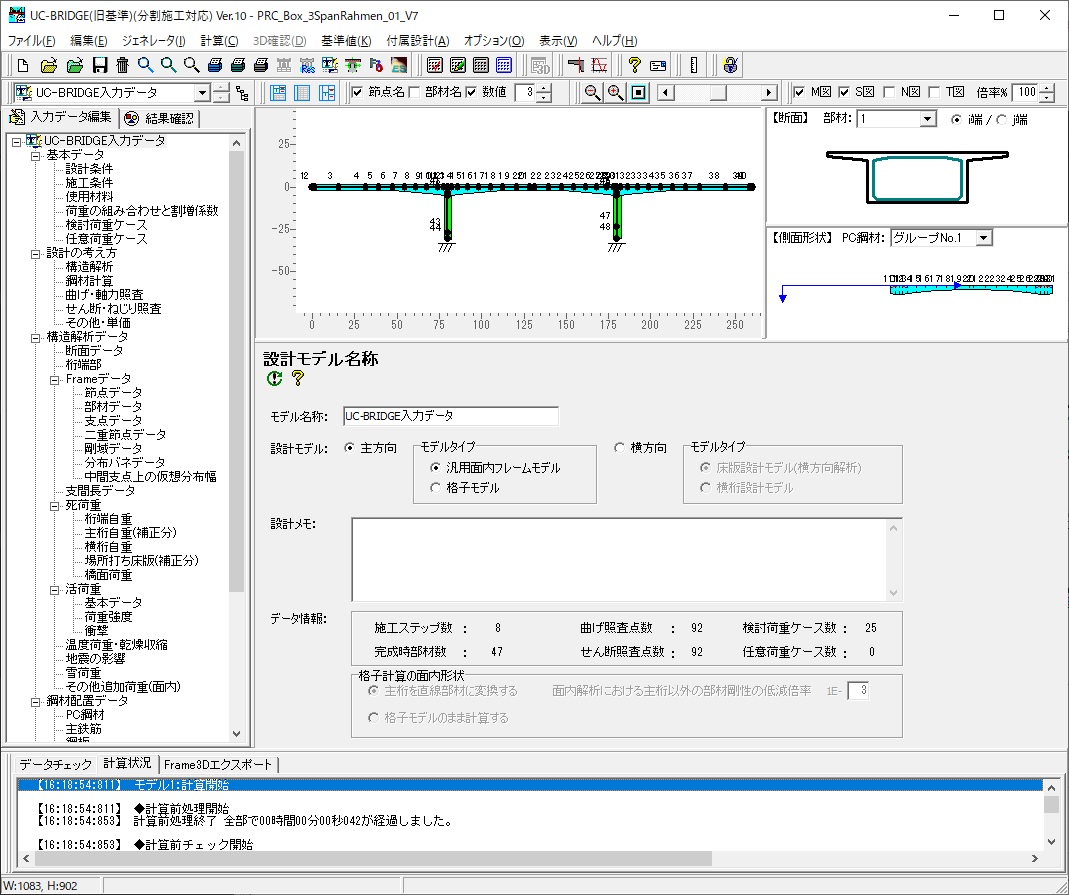The width and height of the screenshot is (1069, 895).
Task: Click the first open folder icon
Action: click(48, 65)
